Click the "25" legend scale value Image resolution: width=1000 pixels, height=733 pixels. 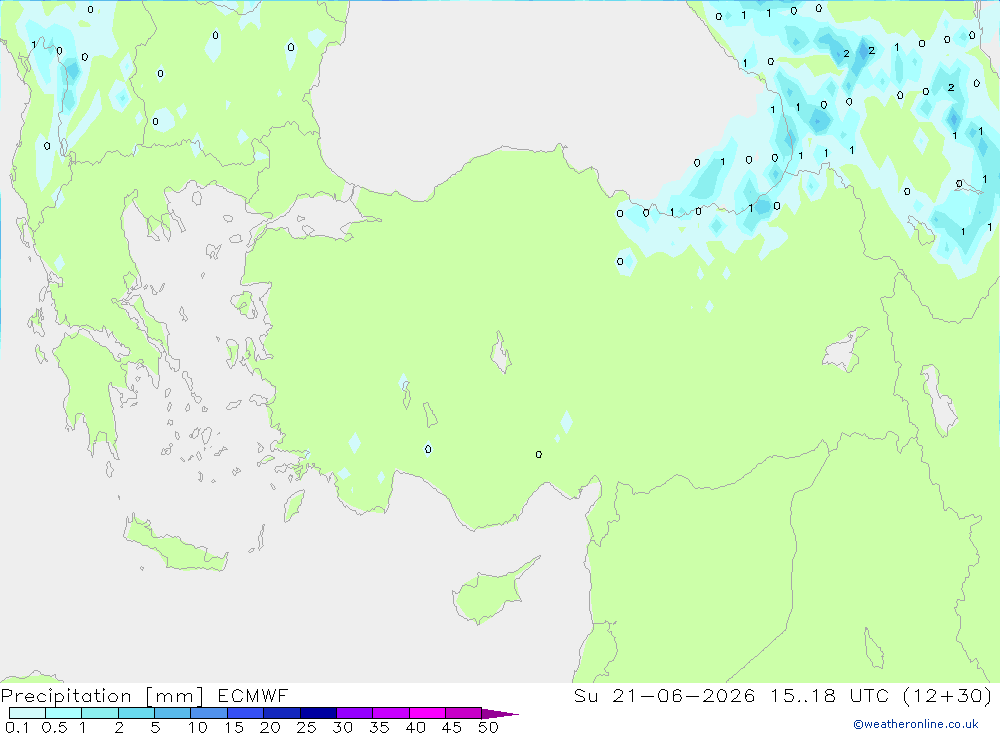click(x=306, y=727)
